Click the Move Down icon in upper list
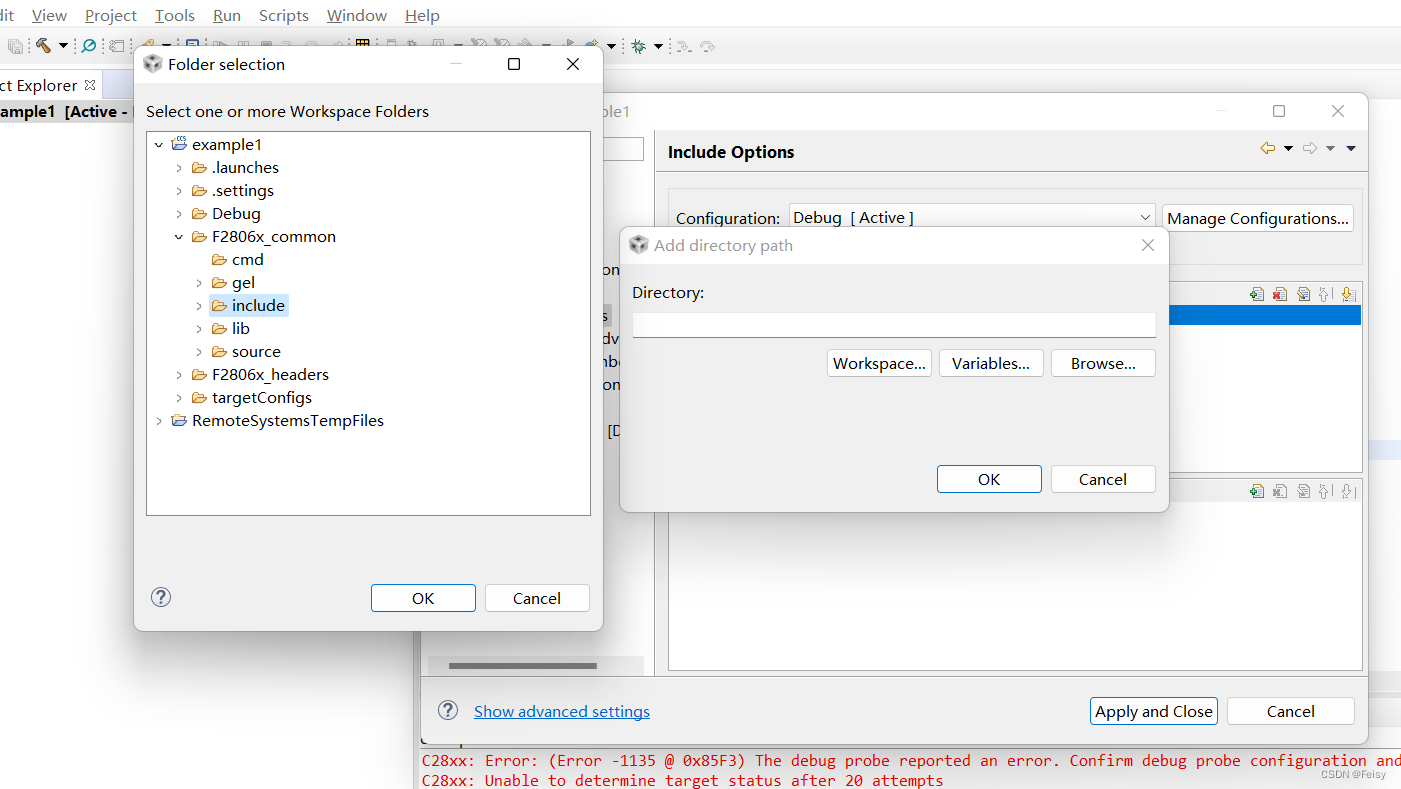 1347,294
